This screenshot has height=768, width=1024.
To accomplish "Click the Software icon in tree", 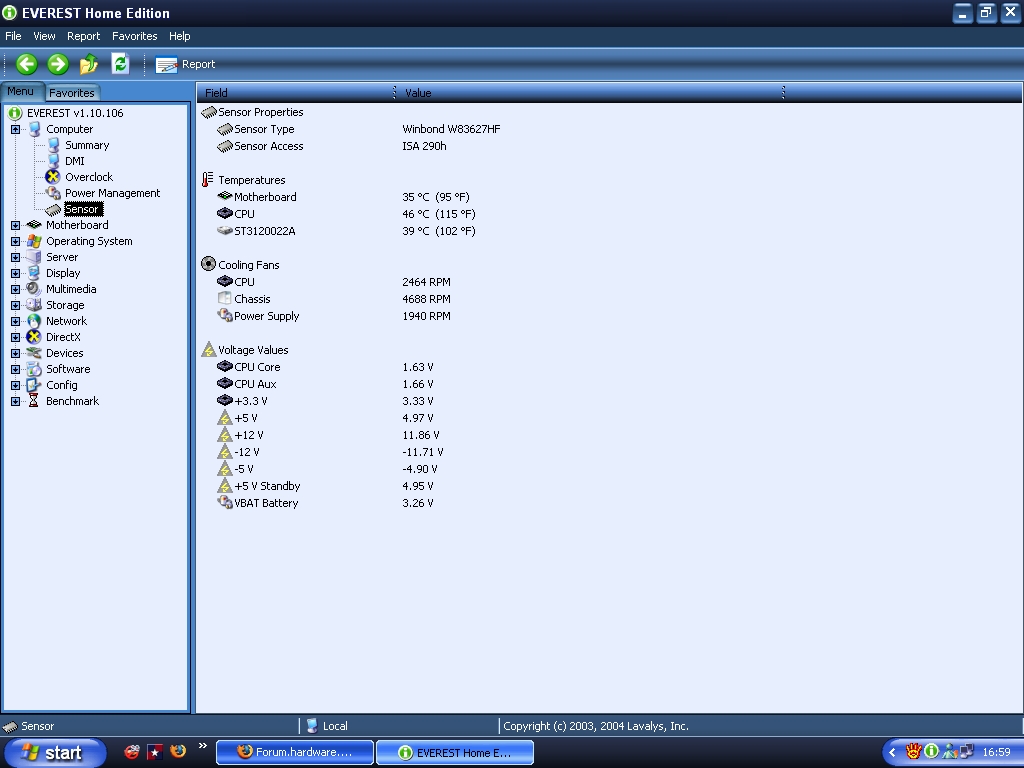I will pos(34,369).
